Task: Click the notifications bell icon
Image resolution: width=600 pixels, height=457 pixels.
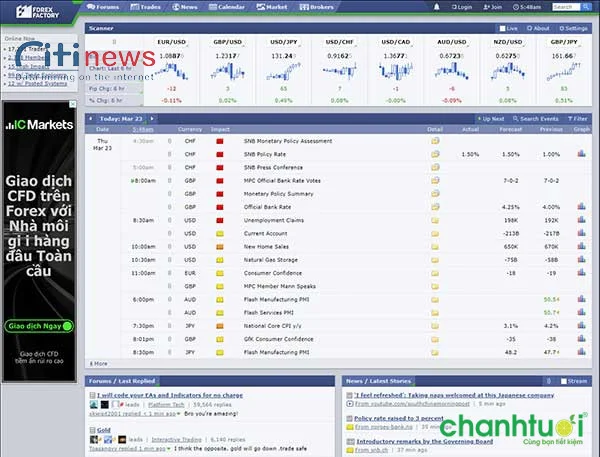Action: 436,7
